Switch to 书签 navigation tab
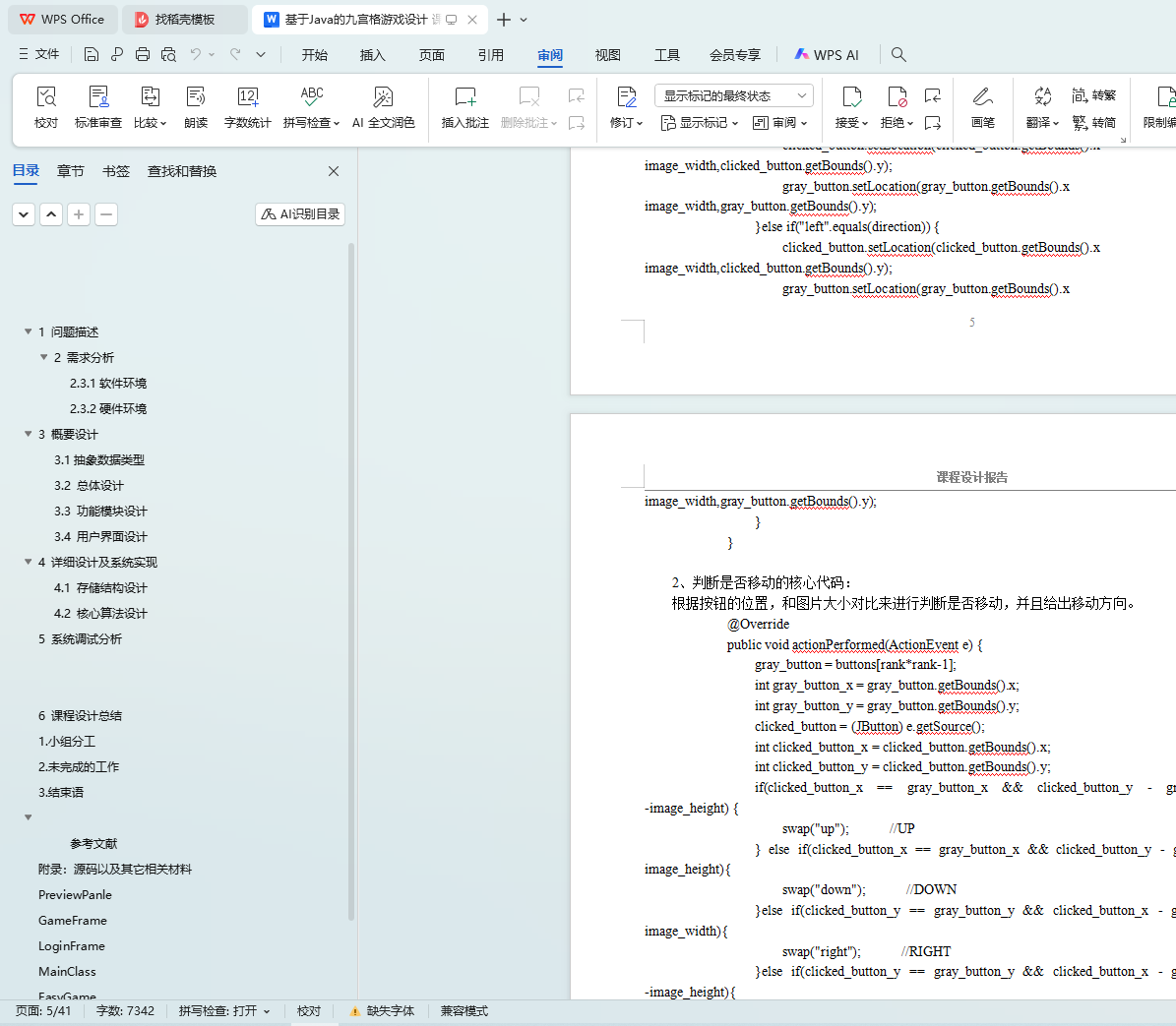 115,171
